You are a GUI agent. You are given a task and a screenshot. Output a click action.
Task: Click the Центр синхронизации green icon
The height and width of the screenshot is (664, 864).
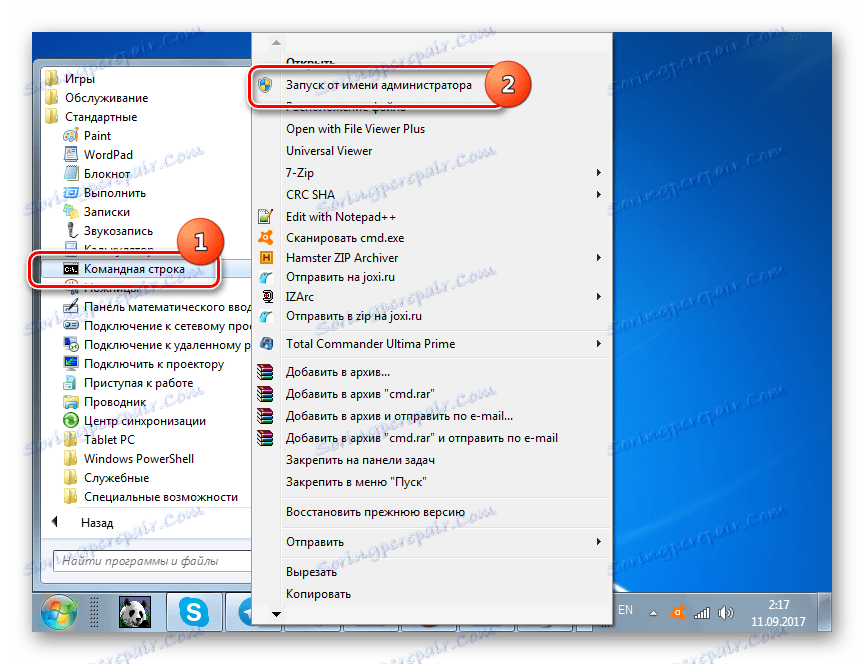click(71, 420)
